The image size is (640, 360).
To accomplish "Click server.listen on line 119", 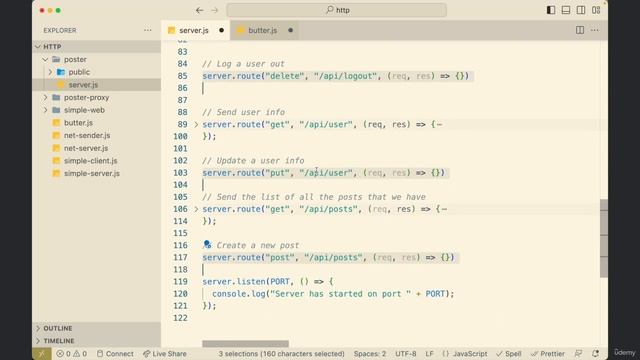I will point(234,282).
